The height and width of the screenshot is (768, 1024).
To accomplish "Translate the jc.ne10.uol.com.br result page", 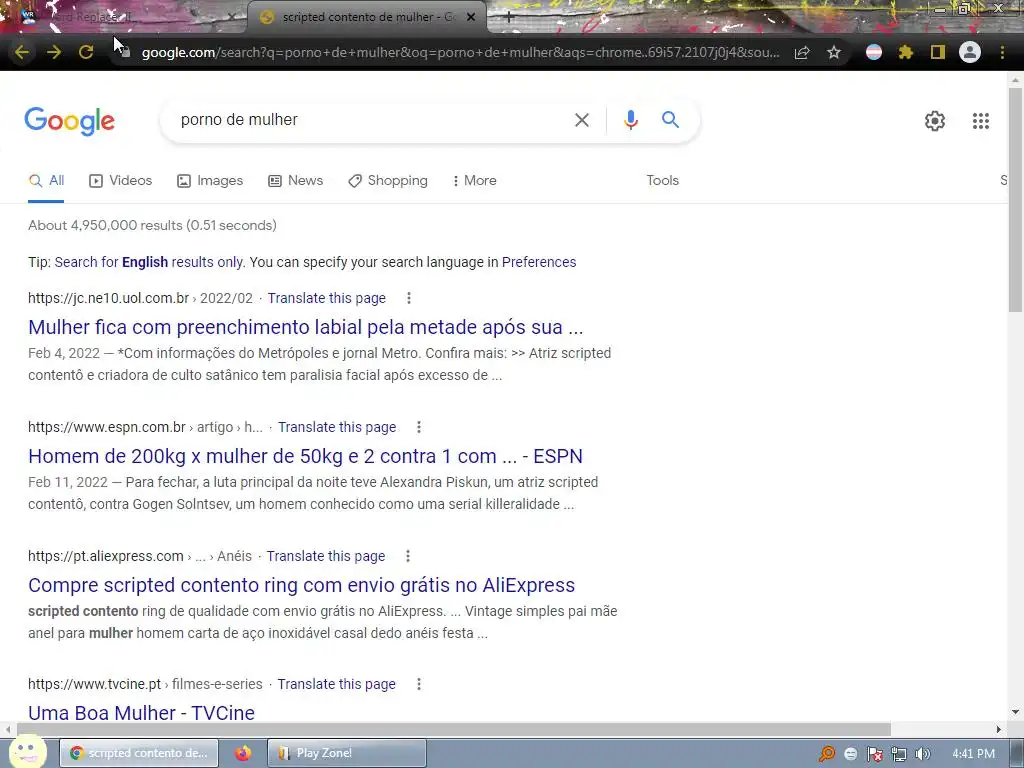I will 327,298.
